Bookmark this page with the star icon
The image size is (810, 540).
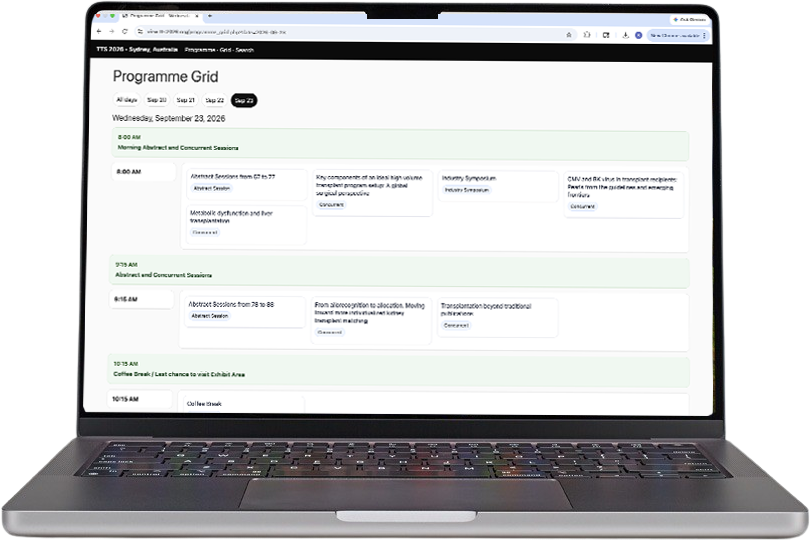[569, 34]
